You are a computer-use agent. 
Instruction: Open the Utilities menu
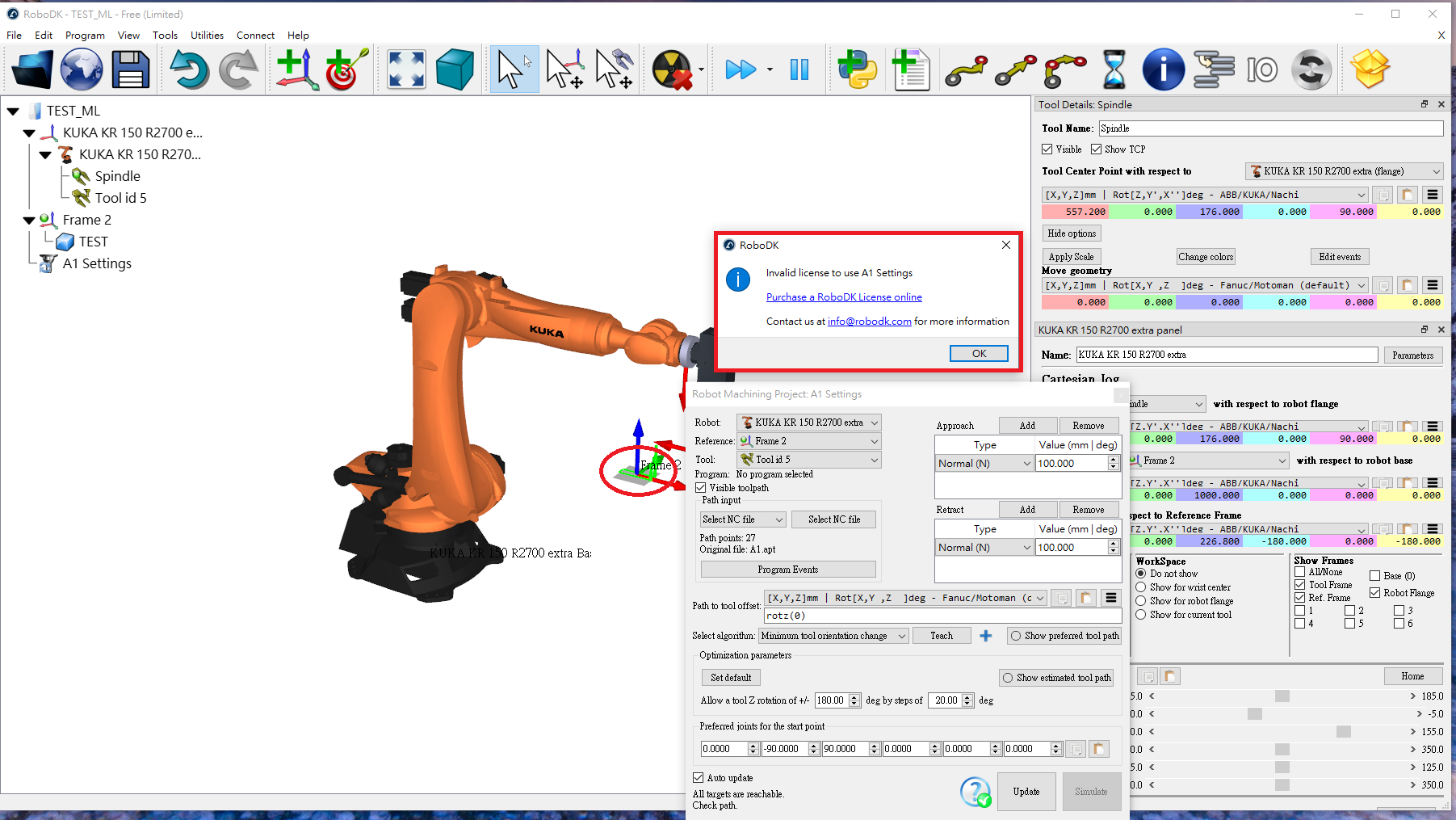coord(207,36)
